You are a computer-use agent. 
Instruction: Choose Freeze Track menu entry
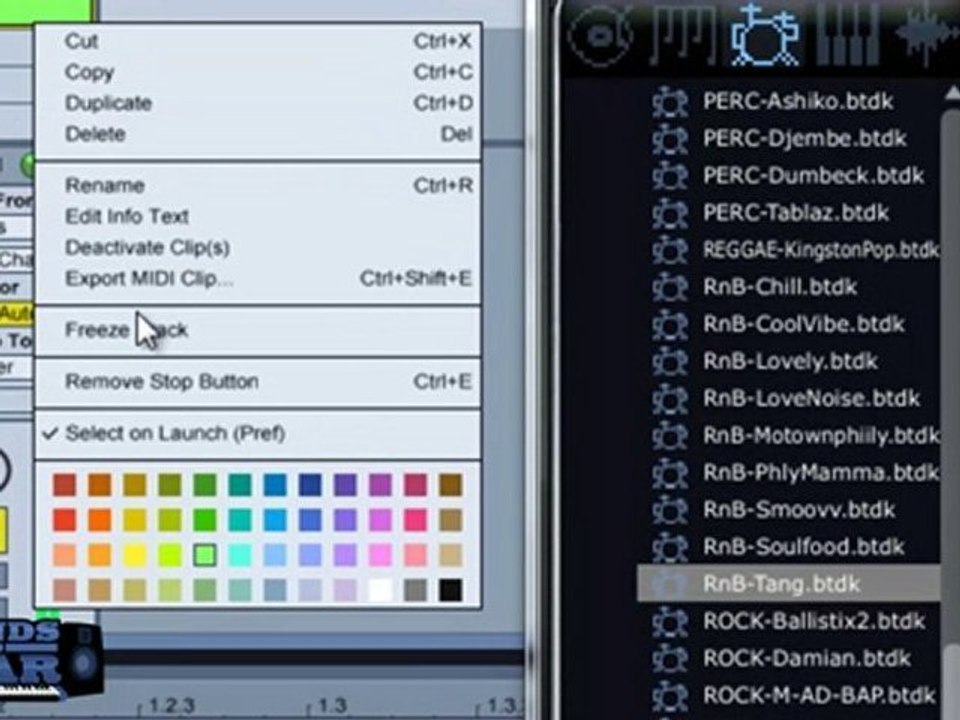point(258,330)
